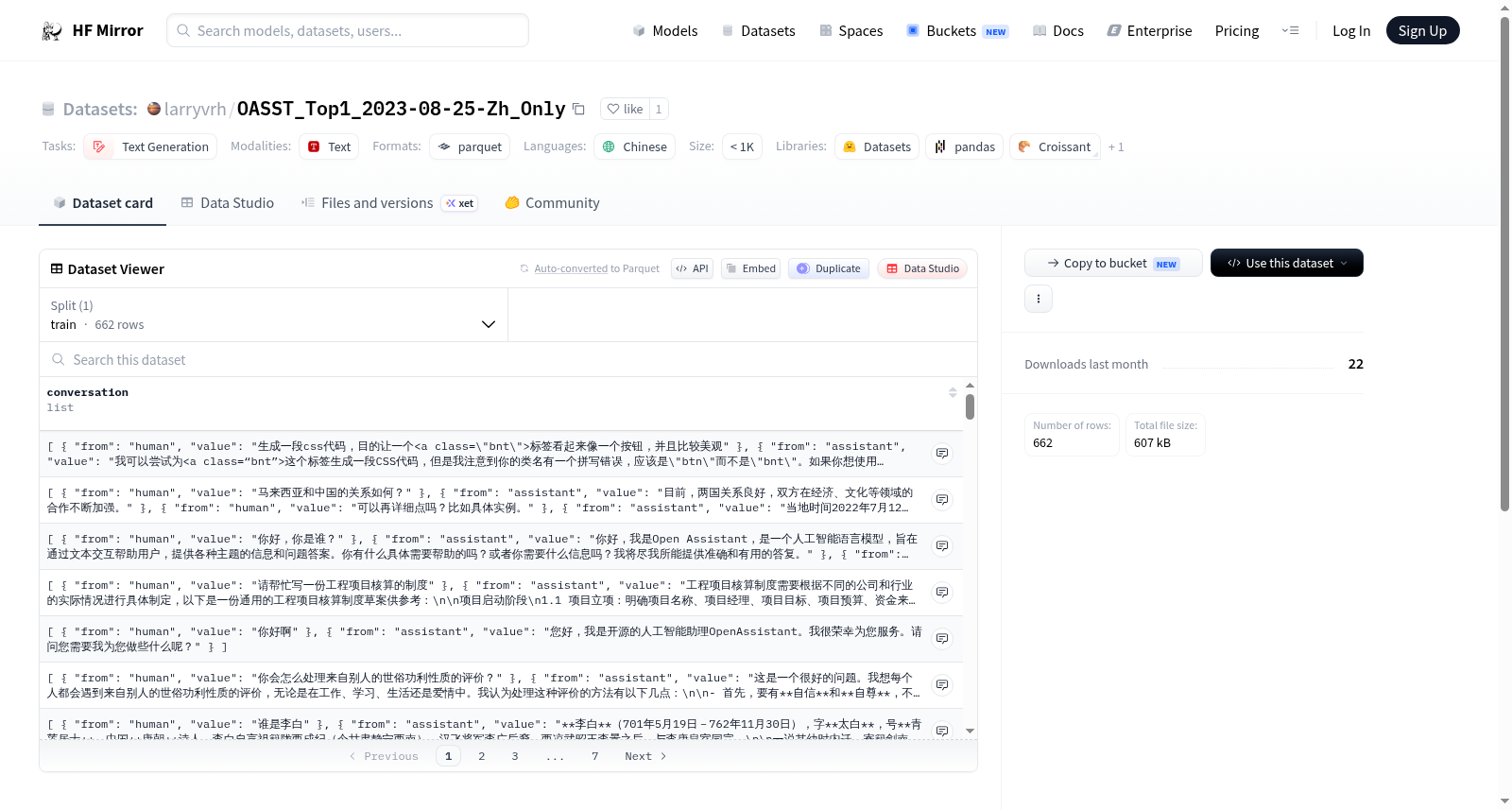Click the pandas library tag
The image size is (1512, 810).
[965, 146]
